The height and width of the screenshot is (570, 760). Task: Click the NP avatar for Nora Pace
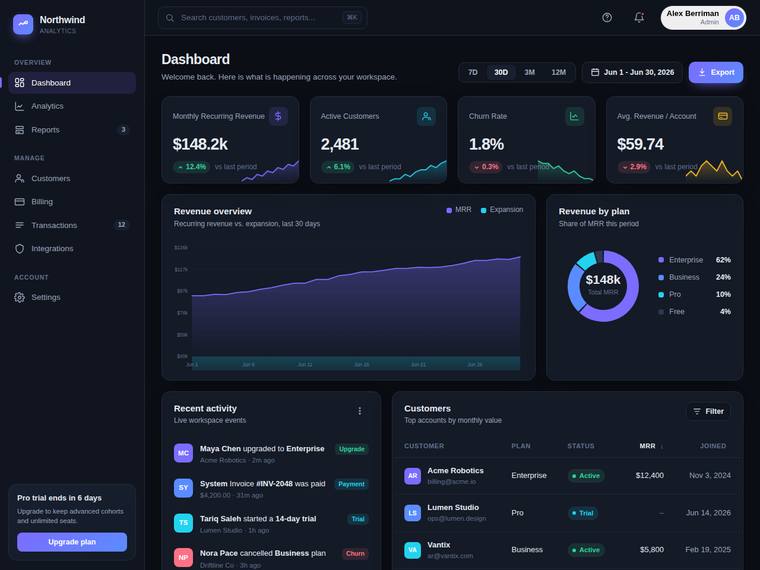tap(183, 557)
